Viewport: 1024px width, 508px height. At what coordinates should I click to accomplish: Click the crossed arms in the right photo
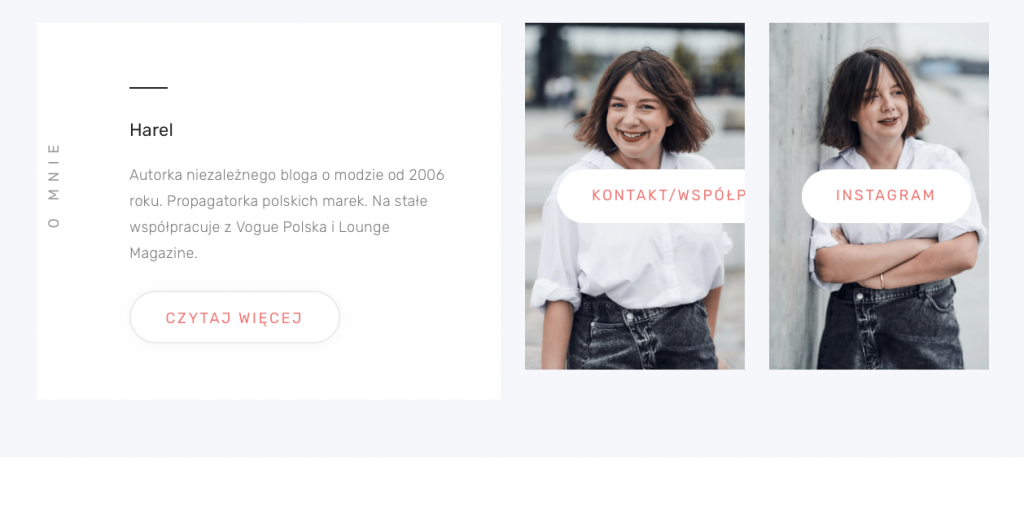point(896,260)
